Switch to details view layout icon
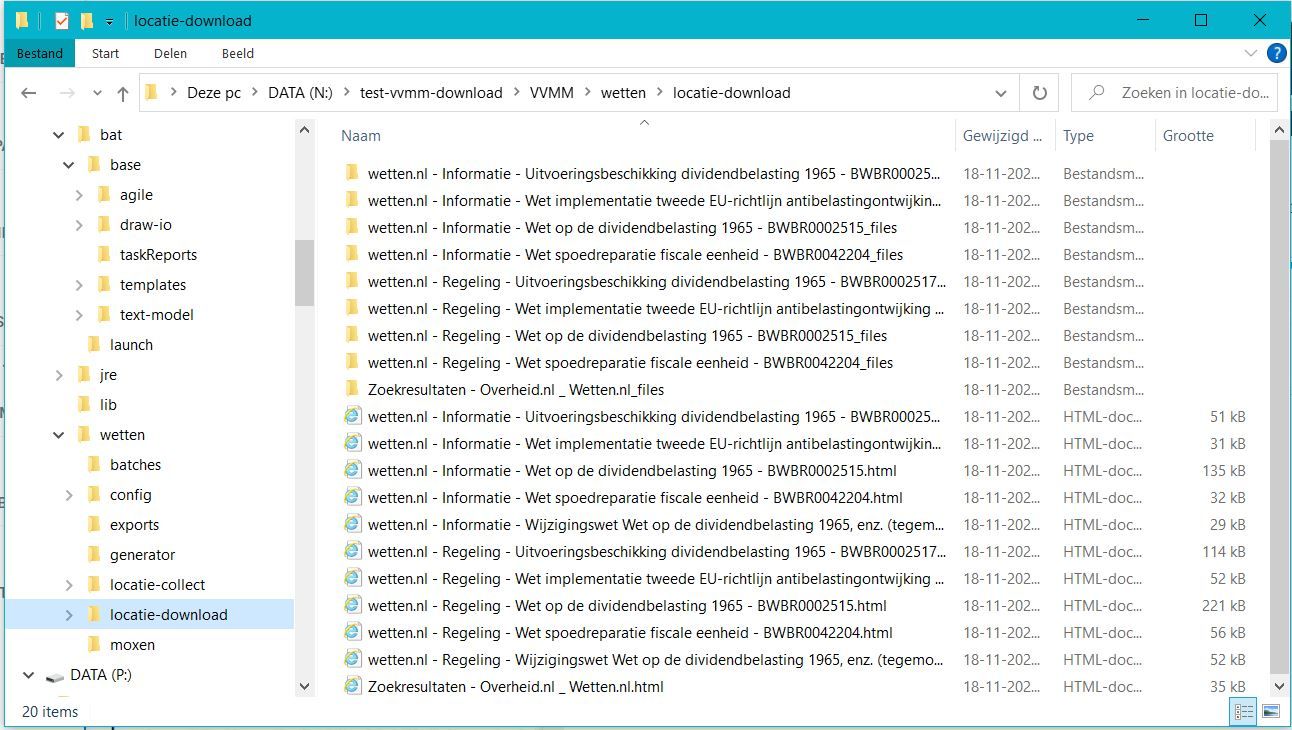Screen dimensions: 1292x730 coord(1244,712)
